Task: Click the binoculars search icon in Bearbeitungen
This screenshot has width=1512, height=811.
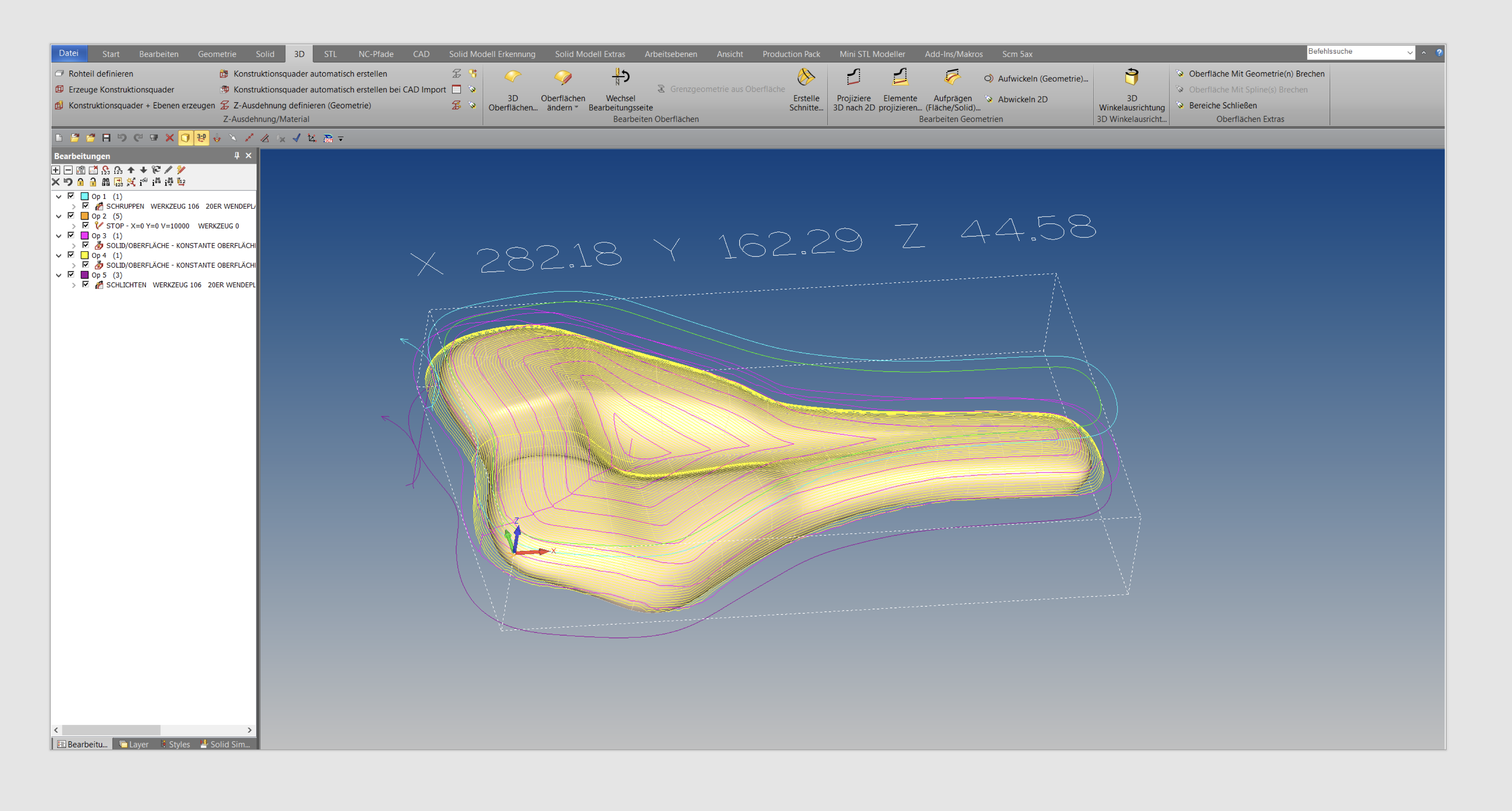Action: [x=106, y=182]
